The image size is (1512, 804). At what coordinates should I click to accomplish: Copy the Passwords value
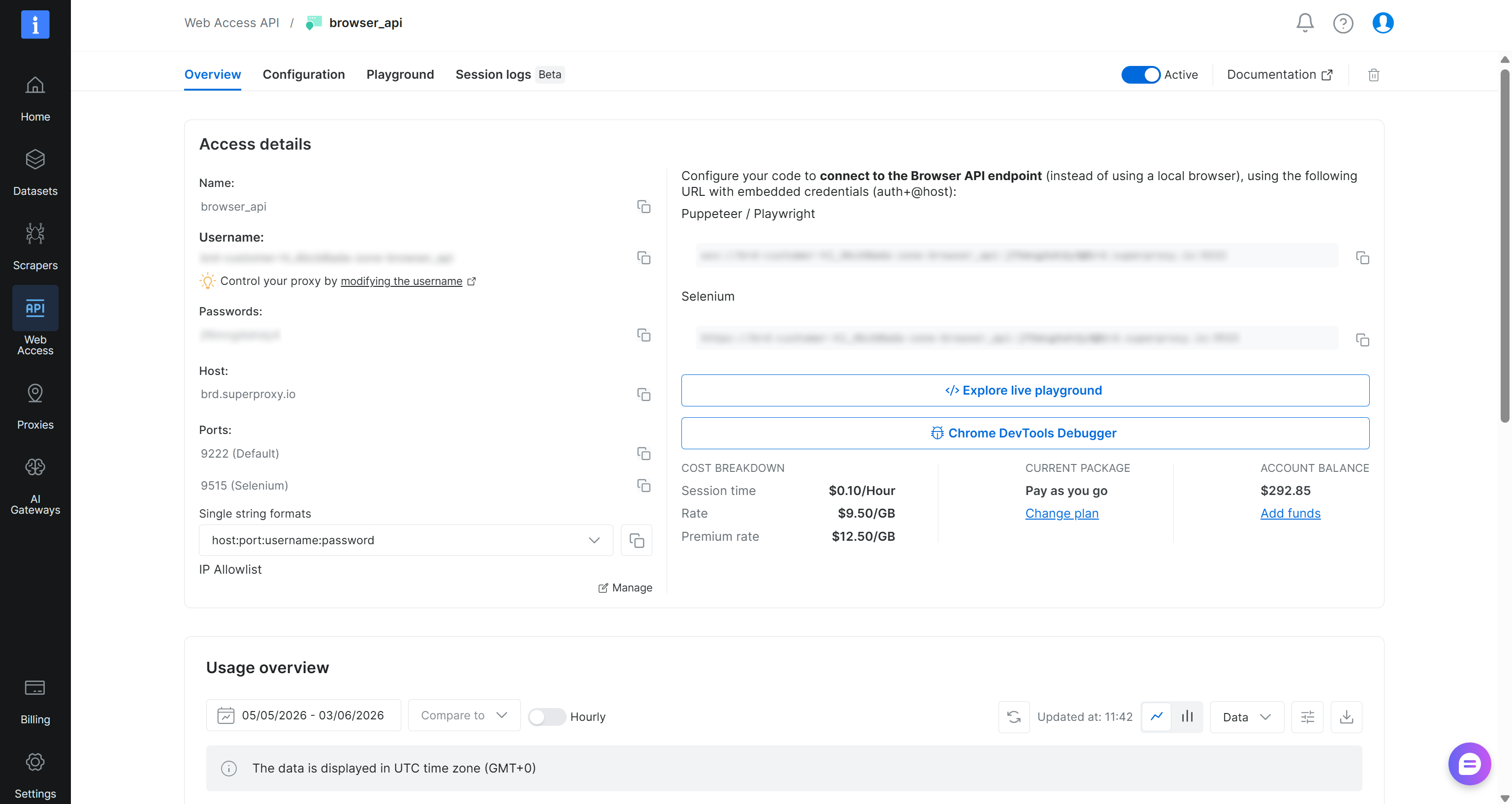pos(643,335)
